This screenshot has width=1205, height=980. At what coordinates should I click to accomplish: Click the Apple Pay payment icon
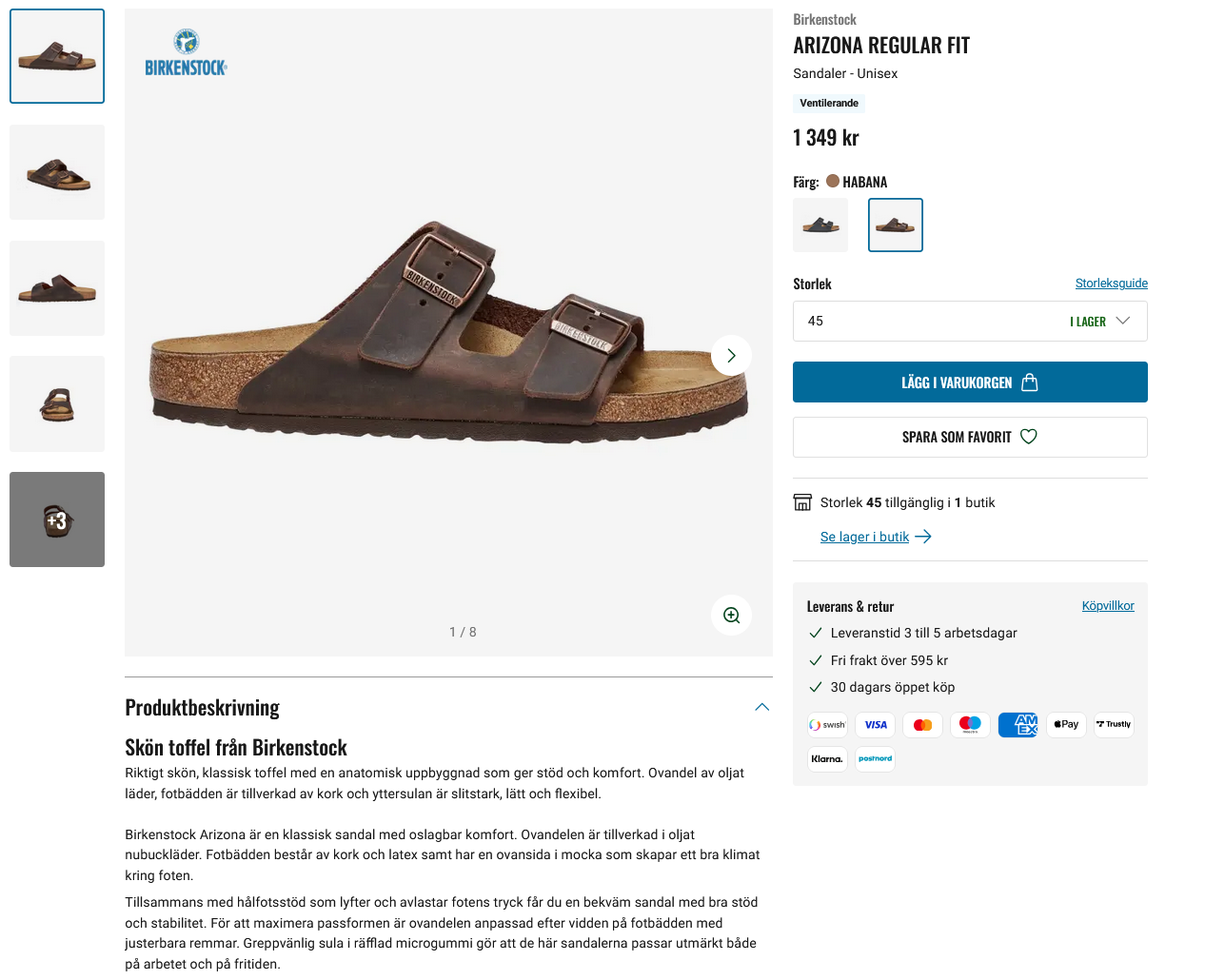click(1066, 725)
